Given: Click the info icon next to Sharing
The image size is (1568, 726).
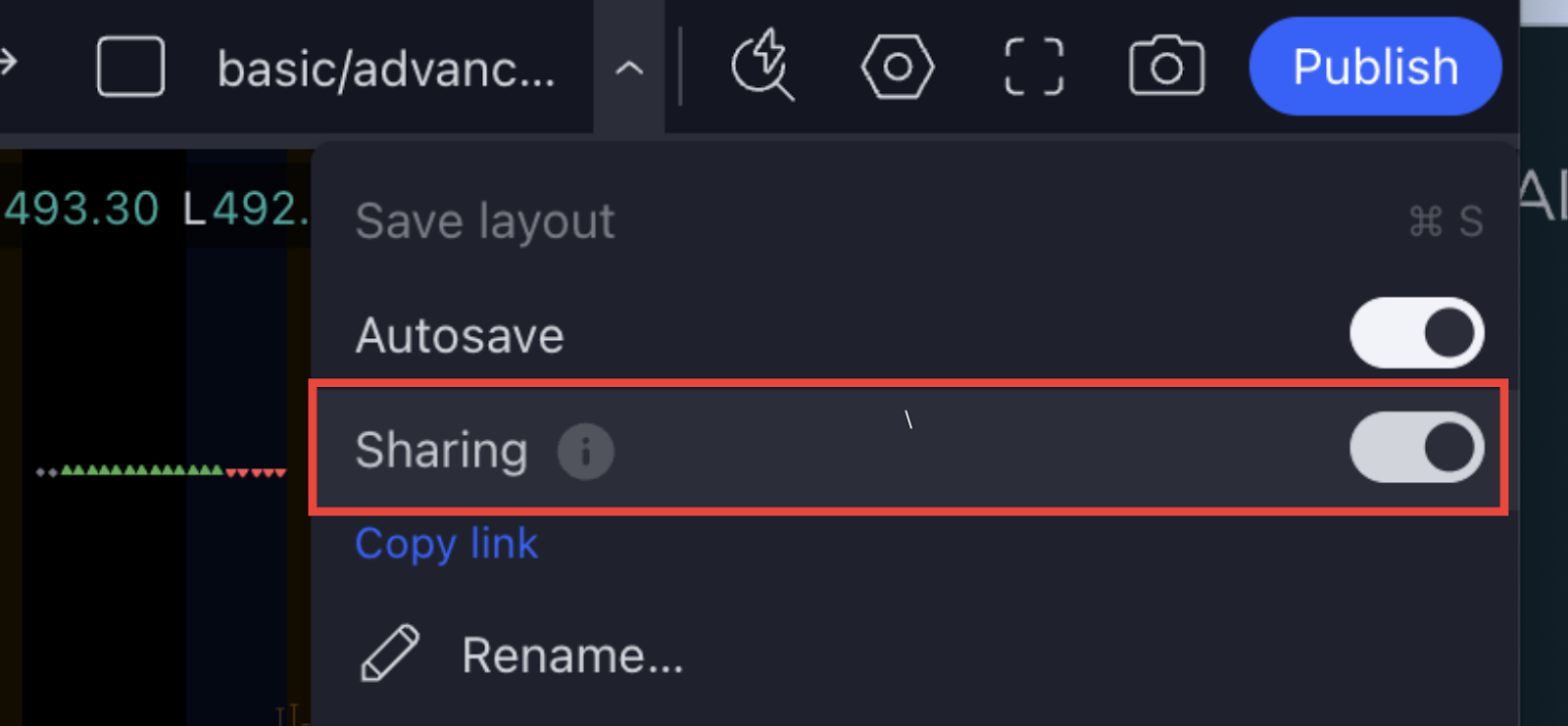Looking at the screenshot, I should pyautogui.click(x=586, y=451).
